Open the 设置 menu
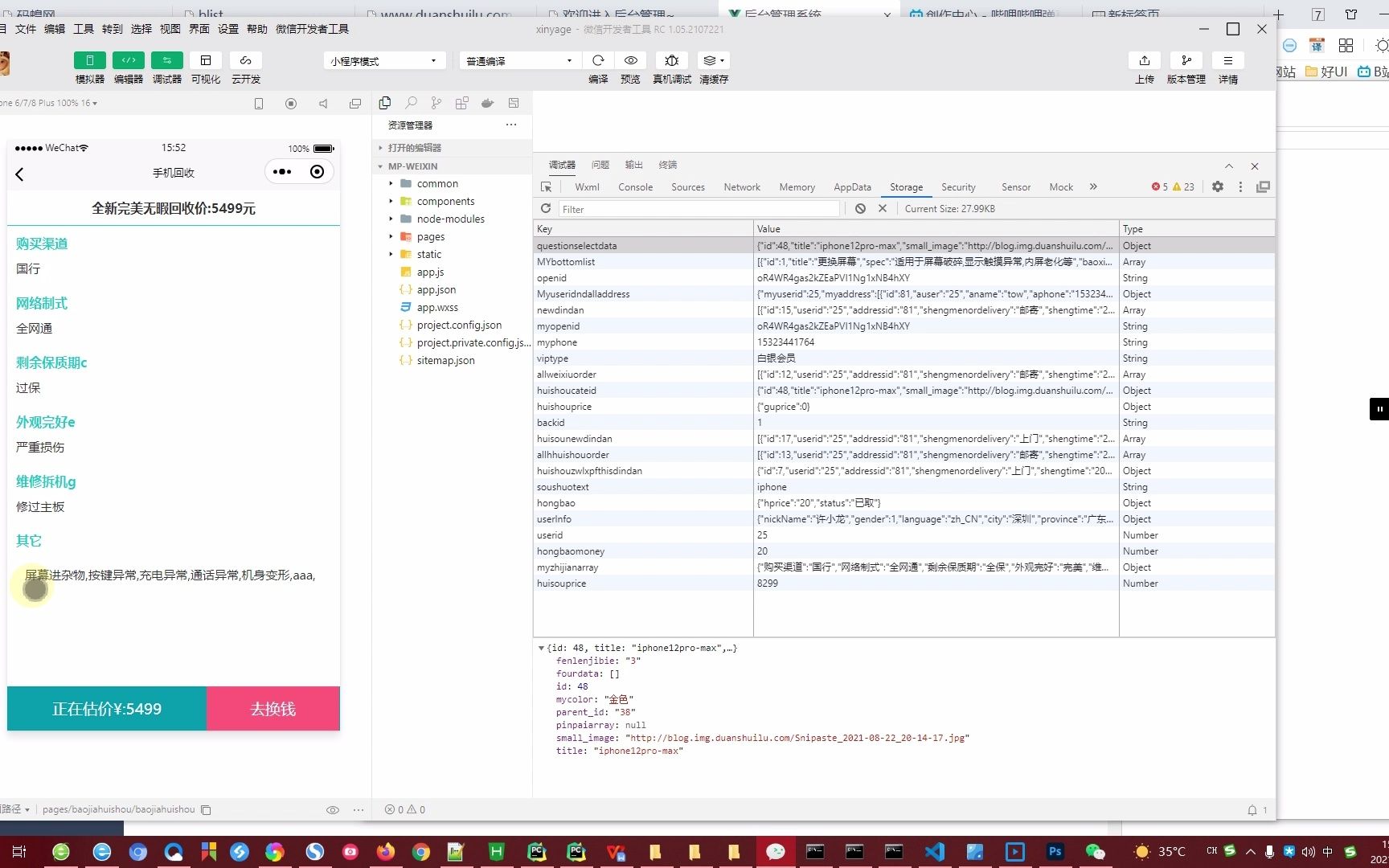This screenshot has height=868, width=1389. 228,29
